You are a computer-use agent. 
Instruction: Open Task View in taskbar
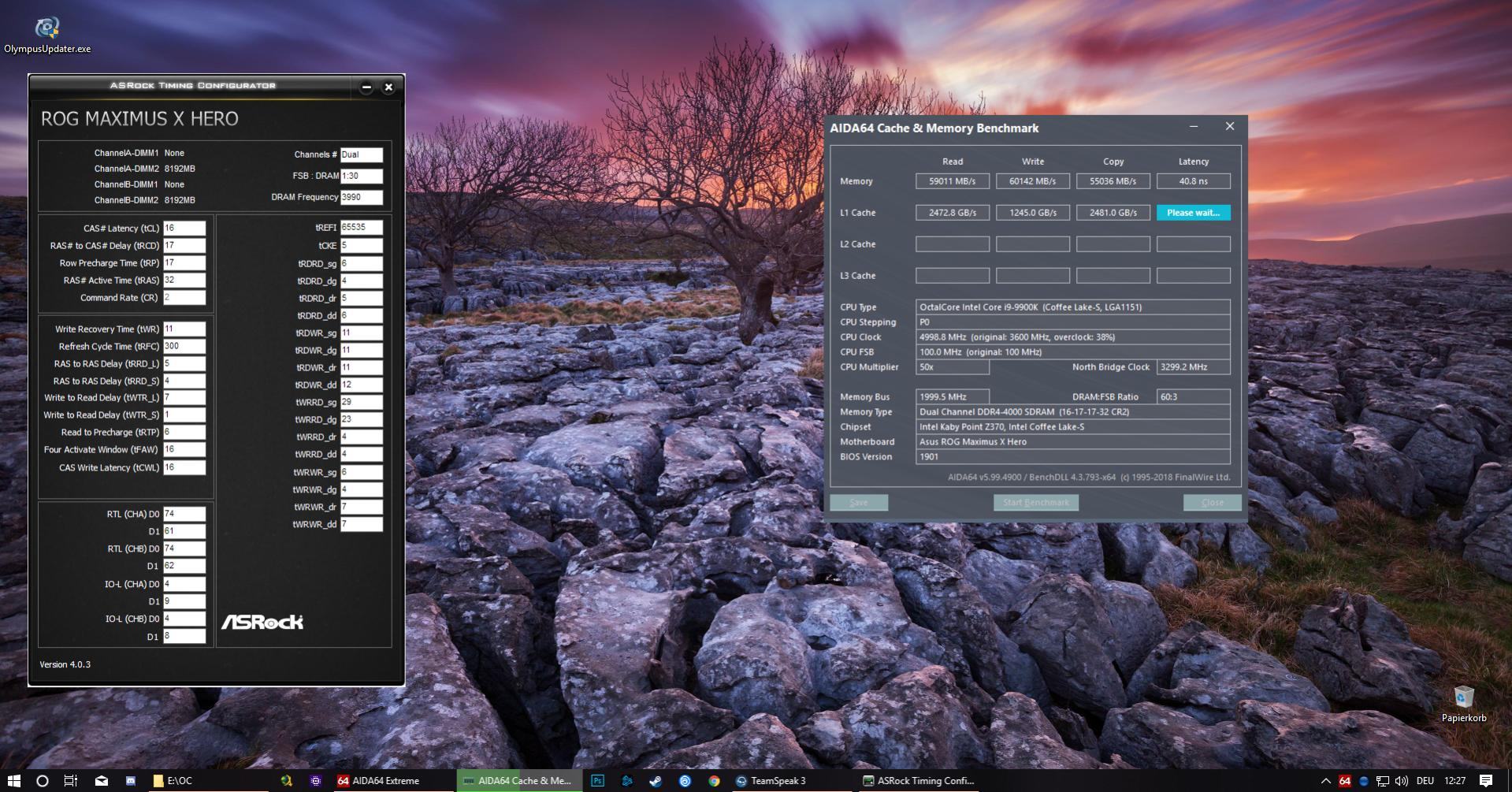coord(71,781)
